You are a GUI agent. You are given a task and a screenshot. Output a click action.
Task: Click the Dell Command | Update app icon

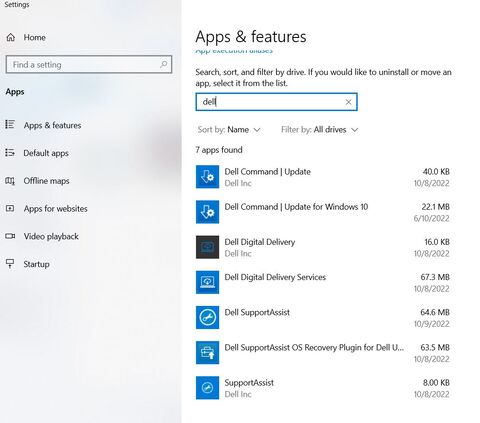coord(207,177)
